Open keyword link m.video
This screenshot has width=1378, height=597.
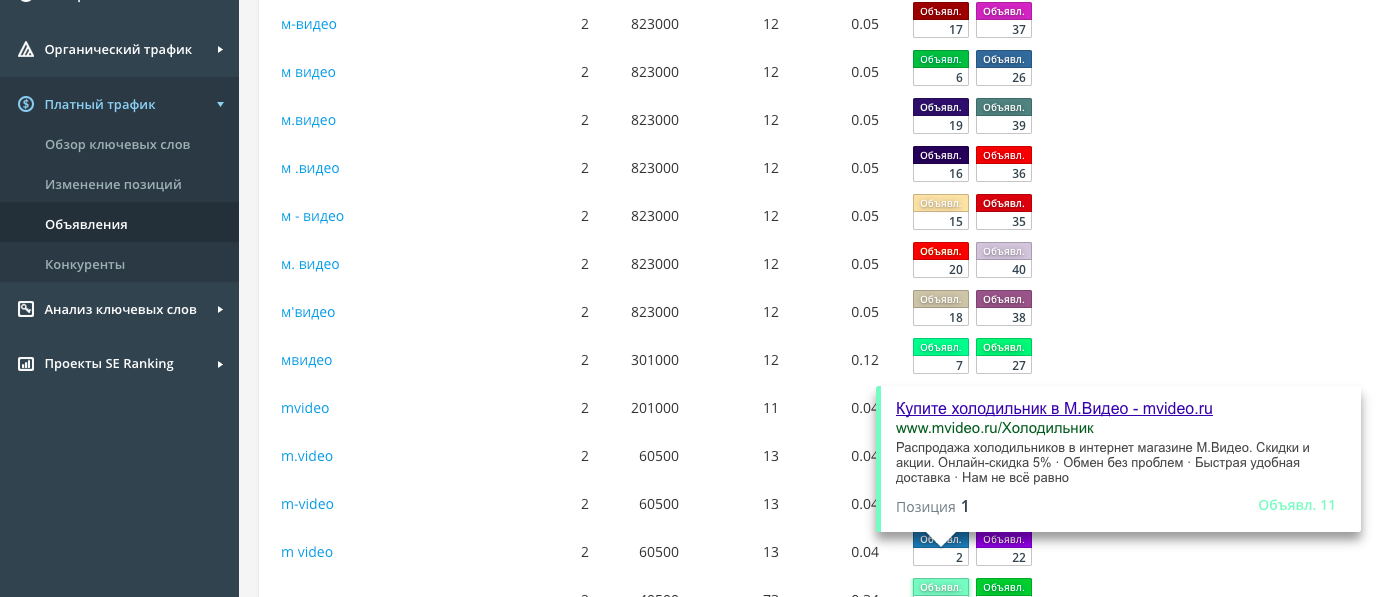(x=307, y=456)
